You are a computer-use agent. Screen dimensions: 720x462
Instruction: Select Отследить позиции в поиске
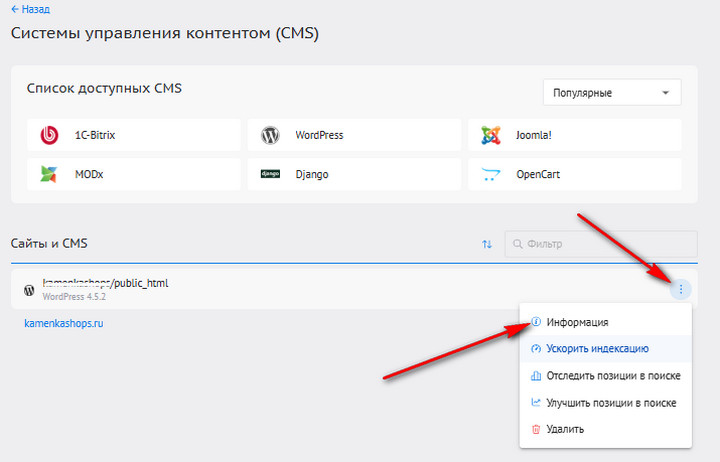606,376
